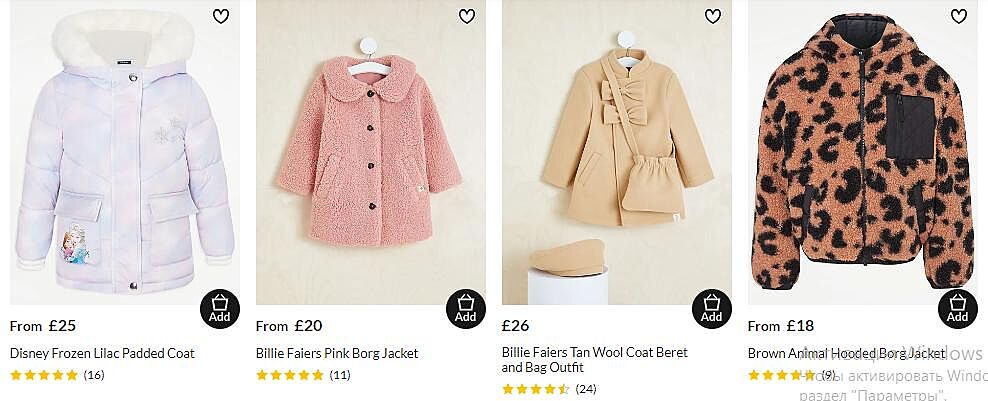The width and height of the screenshot is (988, 401).
Task: Add Disney Frozen Lilac Padded Coat to basket
Action: click(x=219, y=307)
